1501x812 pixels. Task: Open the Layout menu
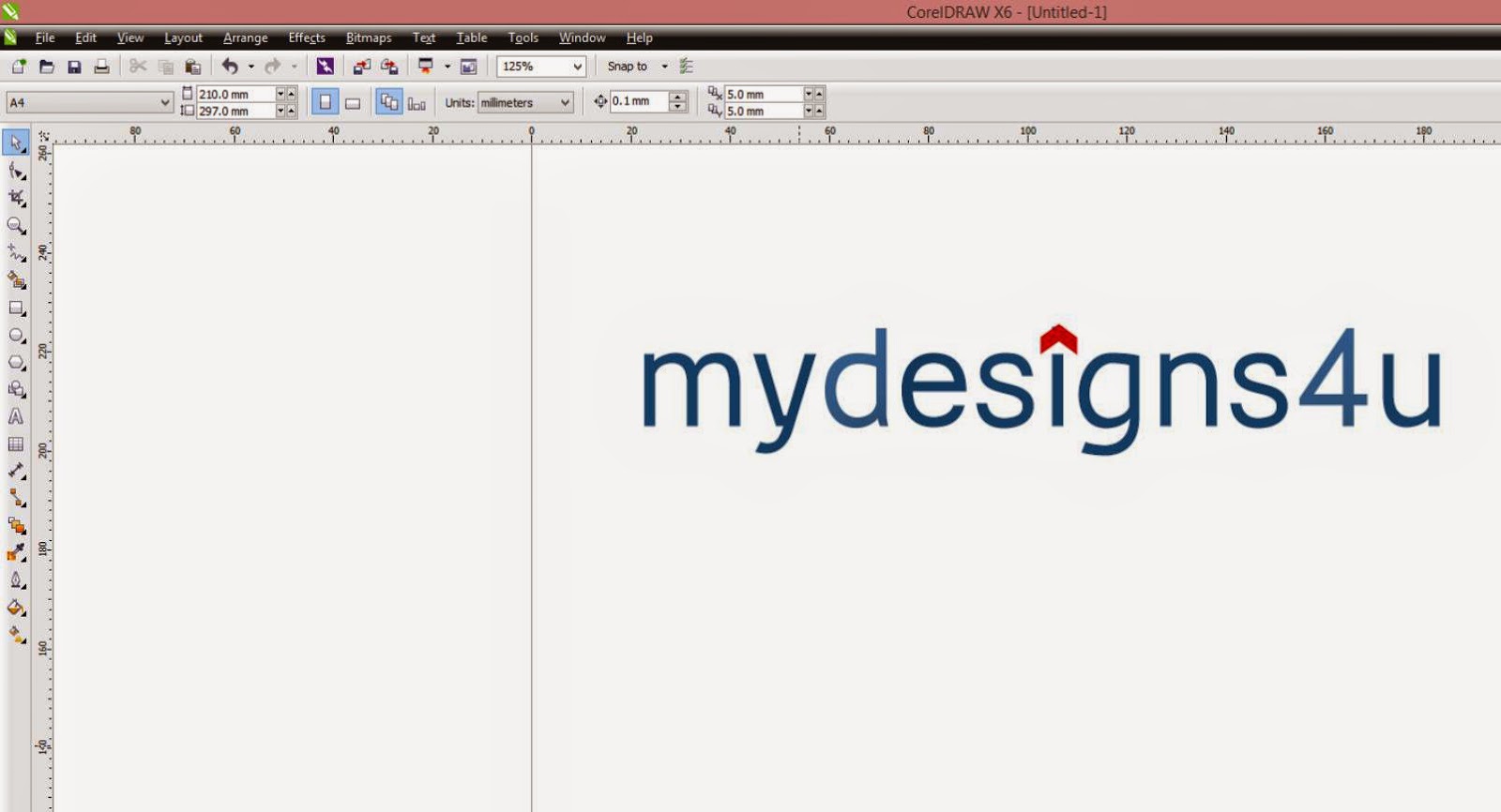183,38
